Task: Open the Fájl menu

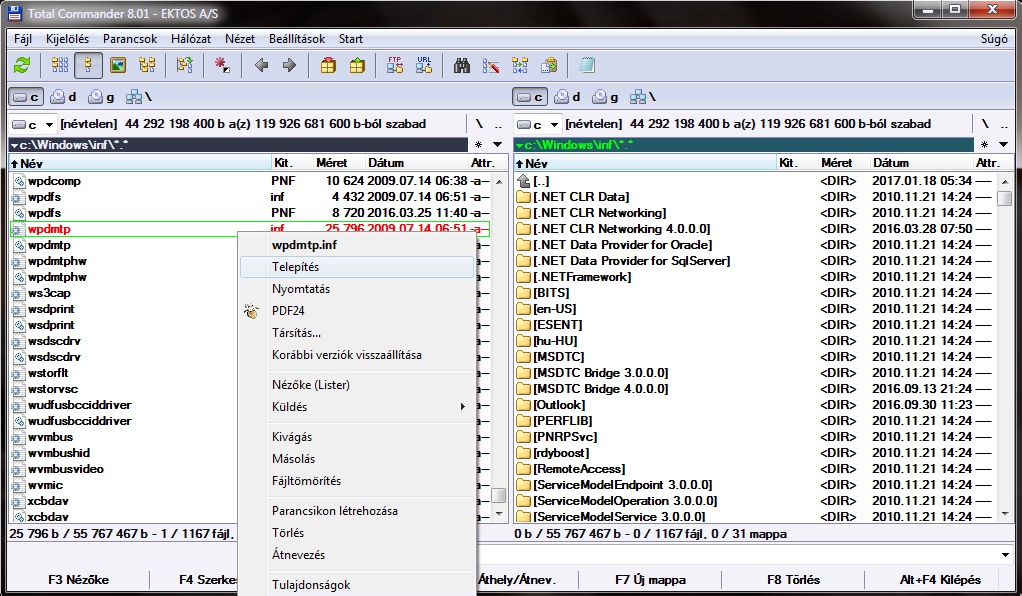Action: [23, 39]
